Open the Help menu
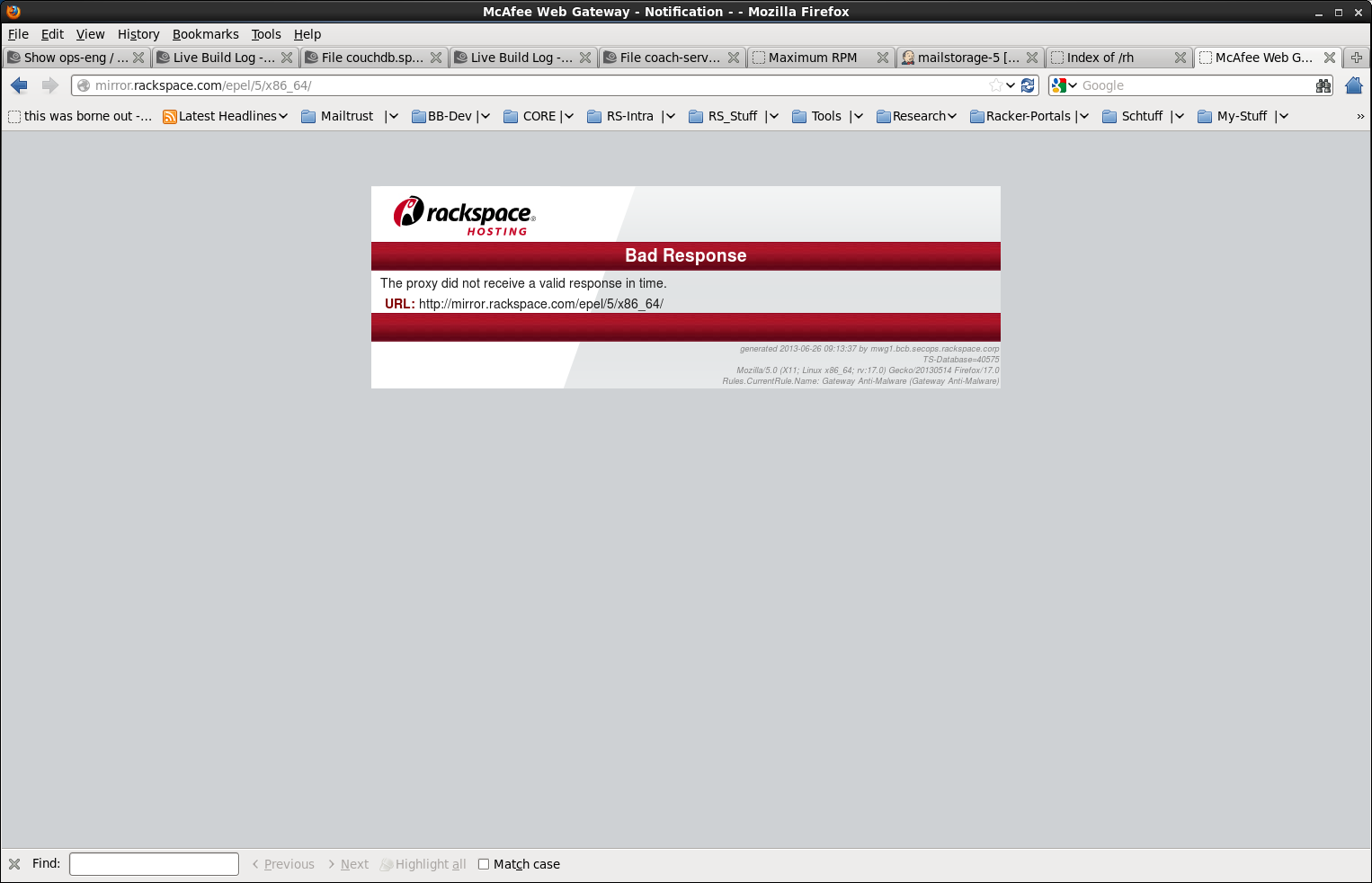The image size is (1372, 883). click(x=307, y=34)
